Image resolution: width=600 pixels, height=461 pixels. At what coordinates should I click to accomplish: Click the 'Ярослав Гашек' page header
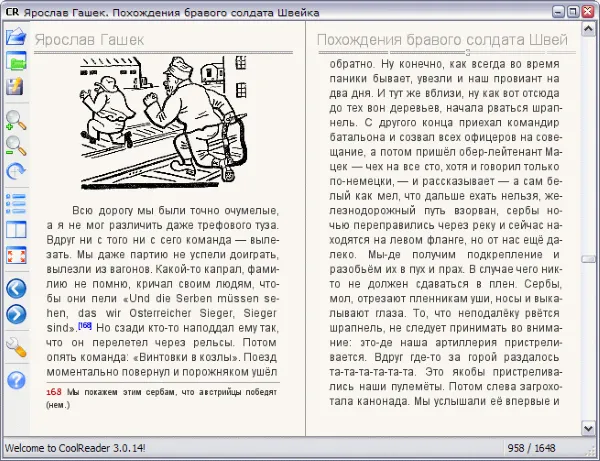pos(89,40)
